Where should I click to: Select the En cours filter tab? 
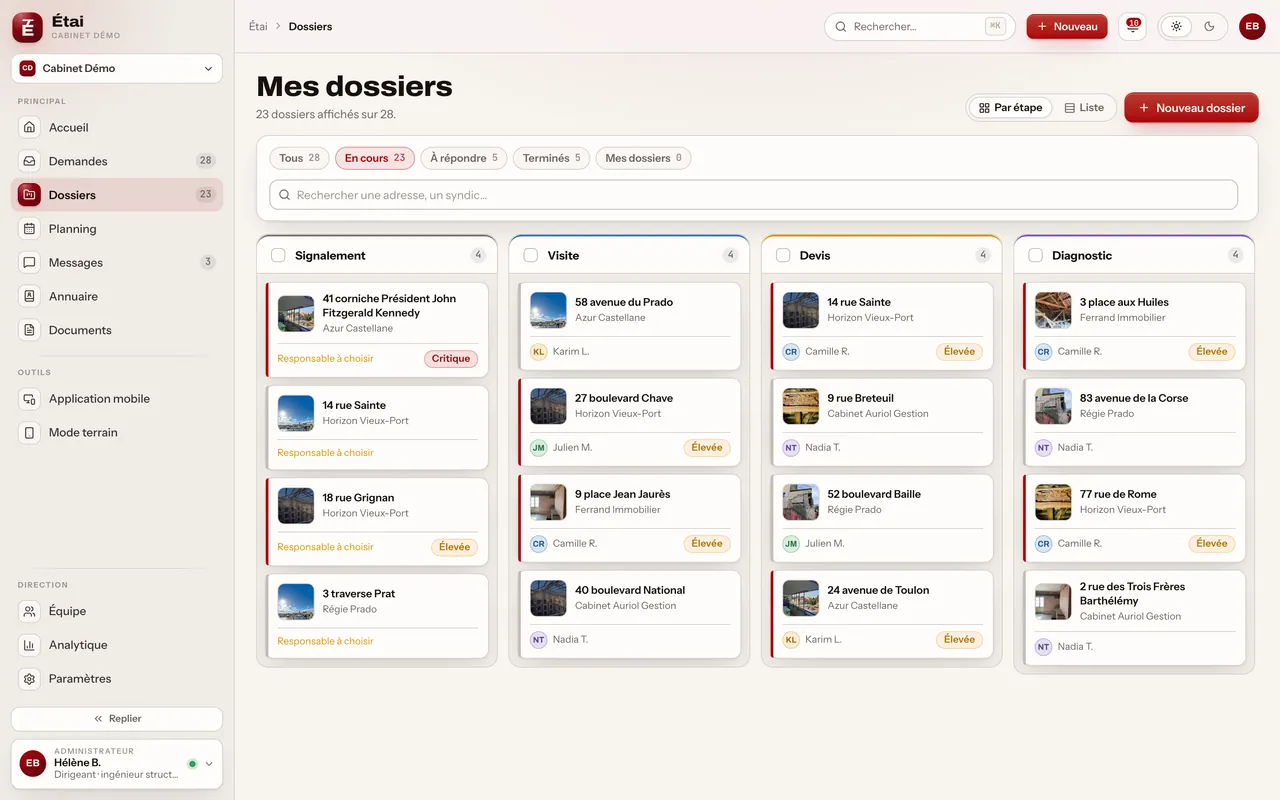(375, 158)
